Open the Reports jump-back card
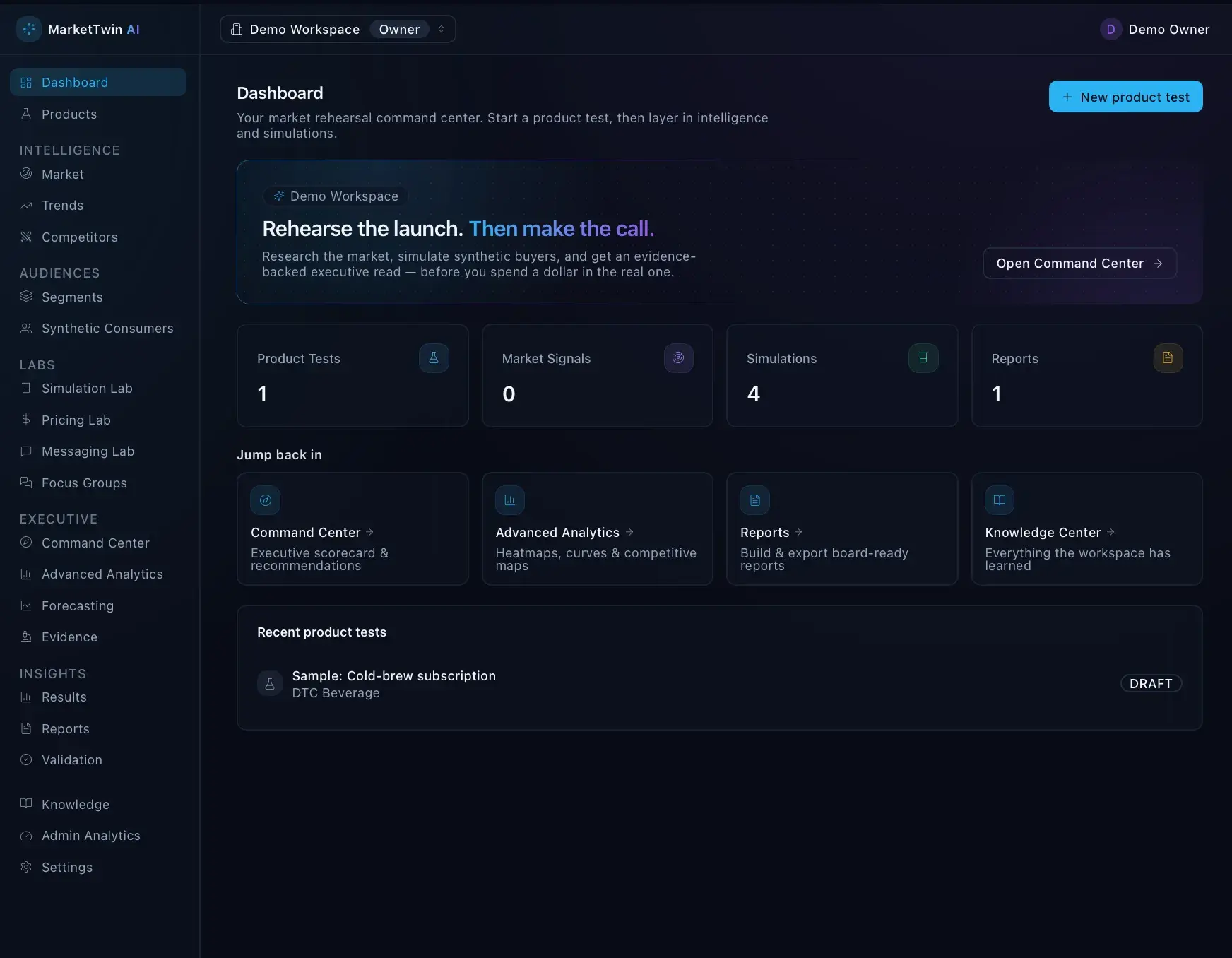The height and width of the screenshot is (958, 1232). click(842, 528)
